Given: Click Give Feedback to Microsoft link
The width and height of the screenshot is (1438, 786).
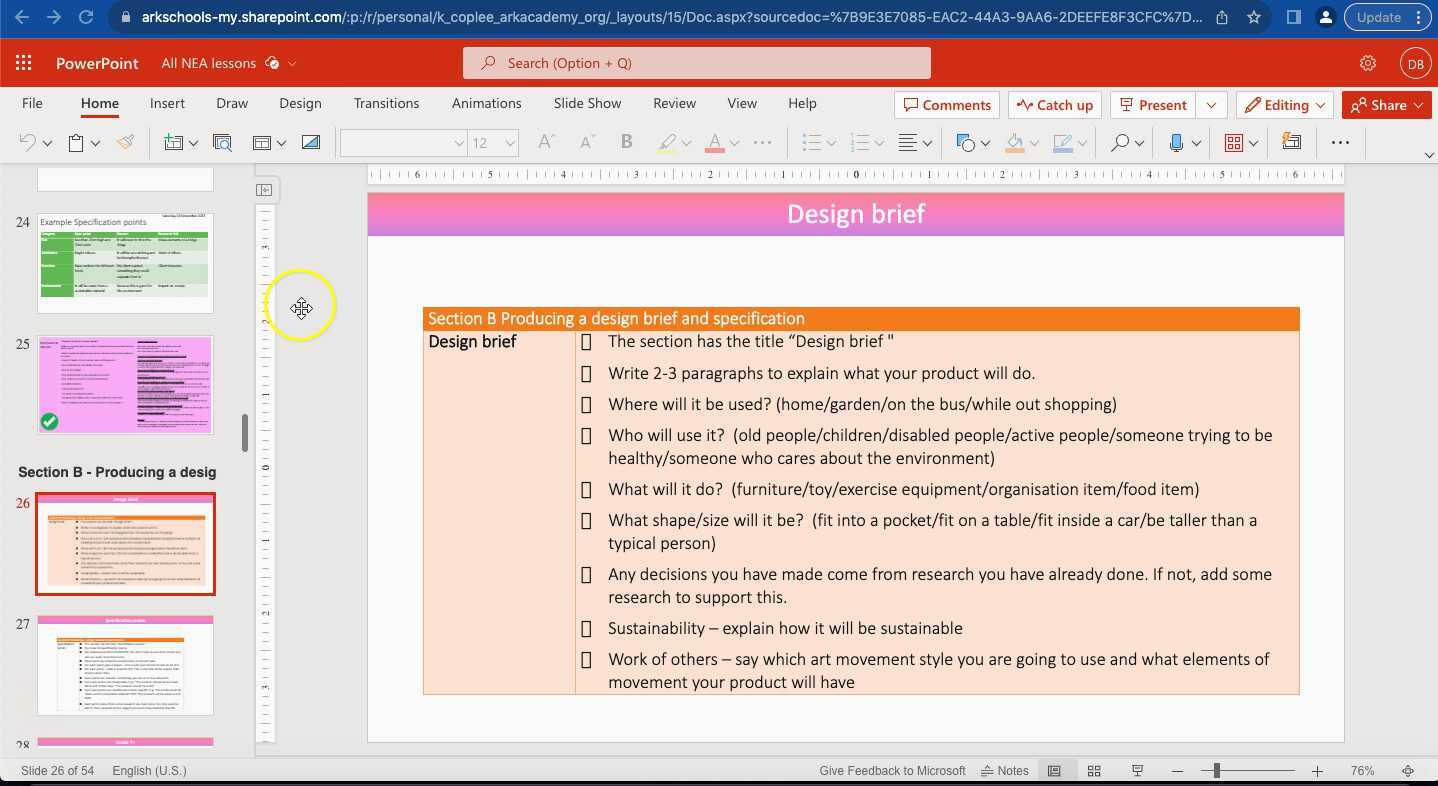Looking at the screenshot, I should click(x=892, y=771).
